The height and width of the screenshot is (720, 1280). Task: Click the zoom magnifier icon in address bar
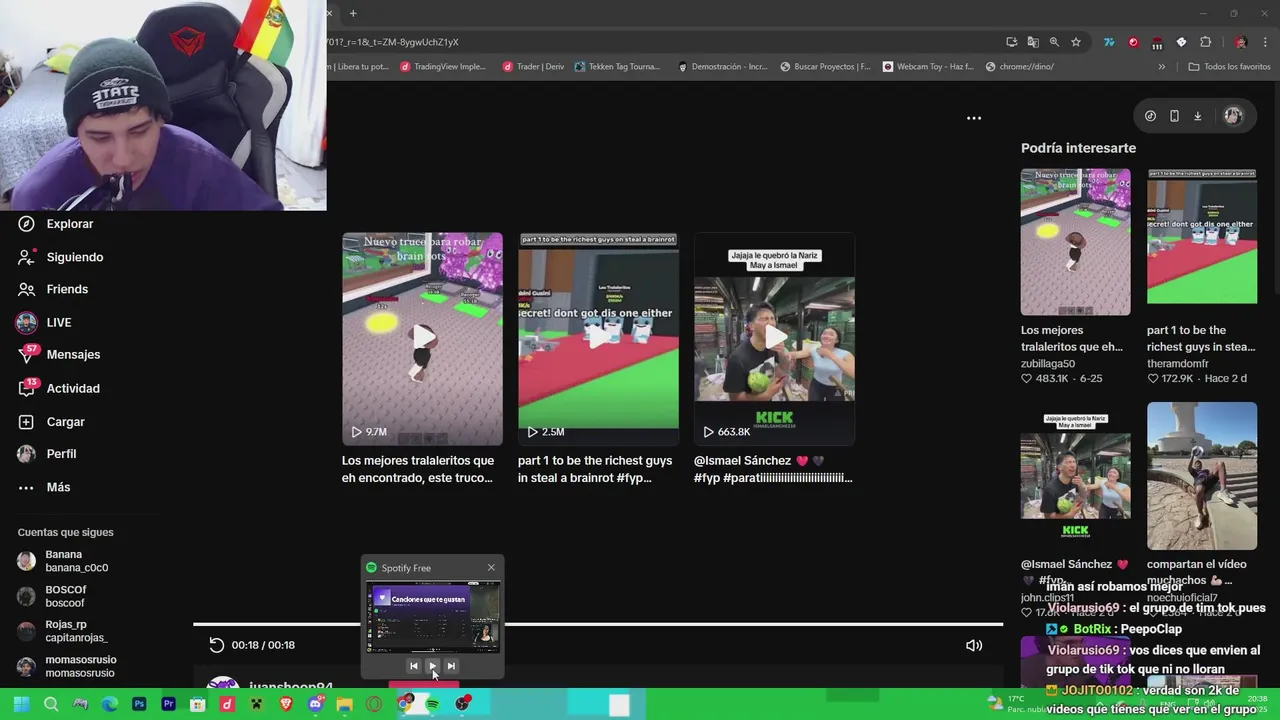(1054, 42)
